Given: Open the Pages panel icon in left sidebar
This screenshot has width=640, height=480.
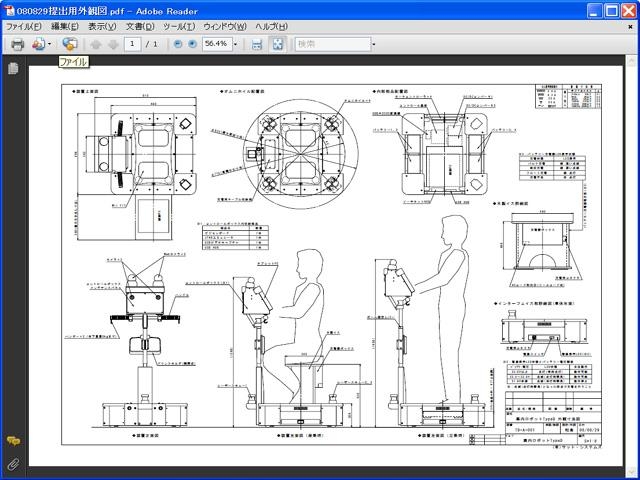Looking at the screenshot, I should [x=13, y=68].
